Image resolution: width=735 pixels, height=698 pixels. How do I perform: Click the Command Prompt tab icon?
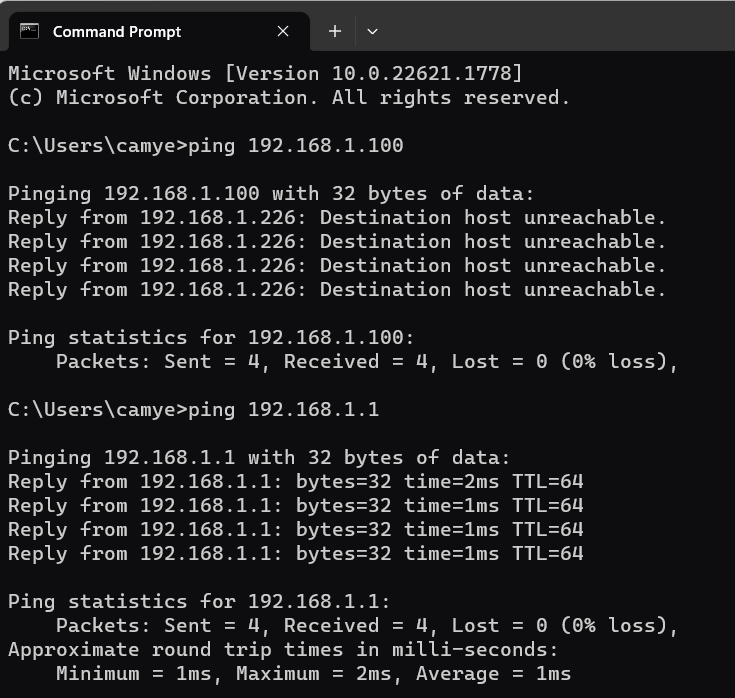29,31
